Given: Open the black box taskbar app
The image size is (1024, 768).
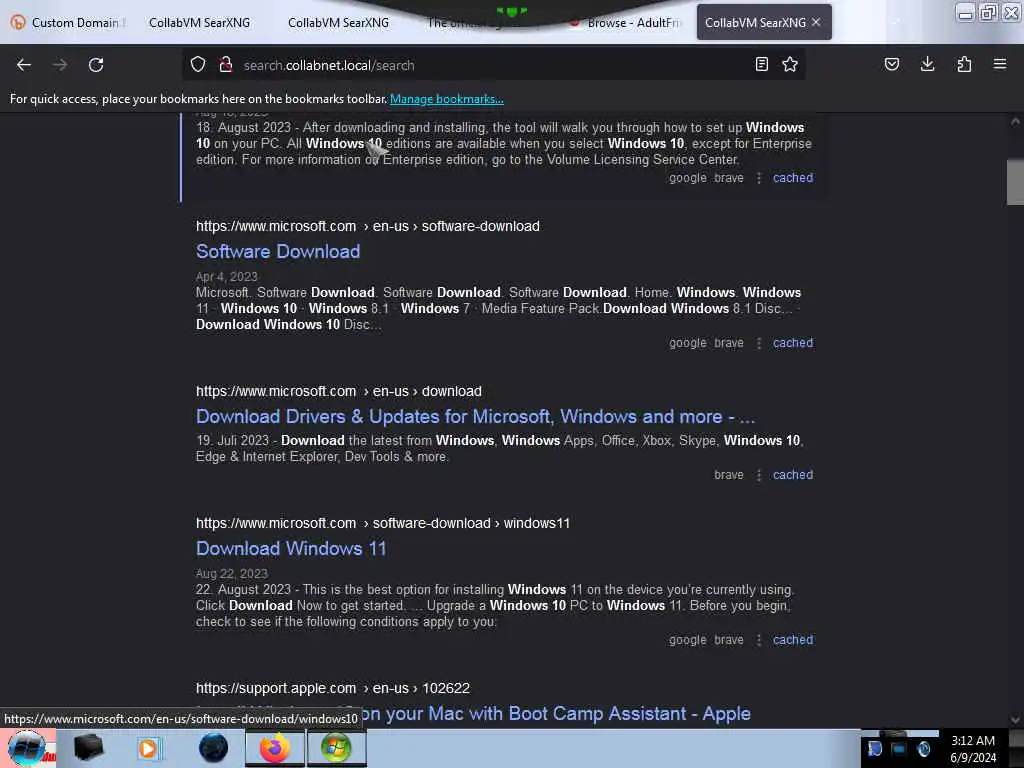Looking at the screenshot, I should (x=88, y=748).
